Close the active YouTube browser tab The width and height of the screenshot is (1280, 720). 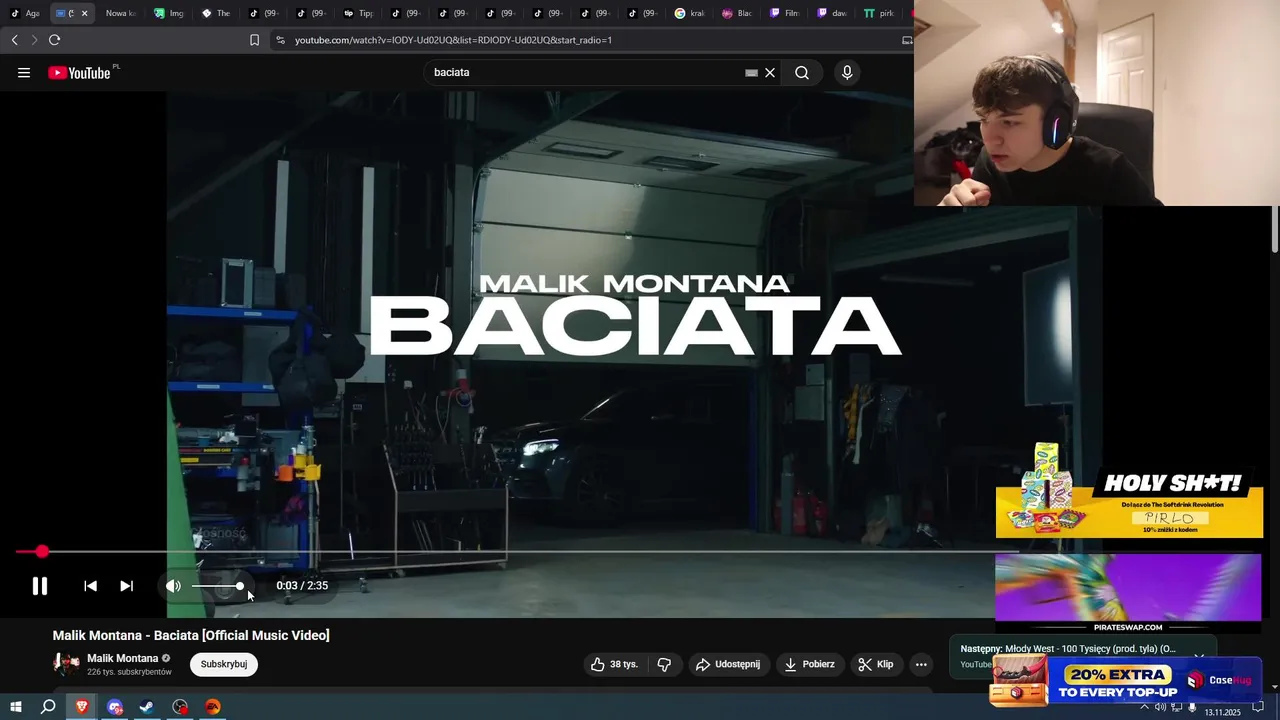[x=84, y=14]
